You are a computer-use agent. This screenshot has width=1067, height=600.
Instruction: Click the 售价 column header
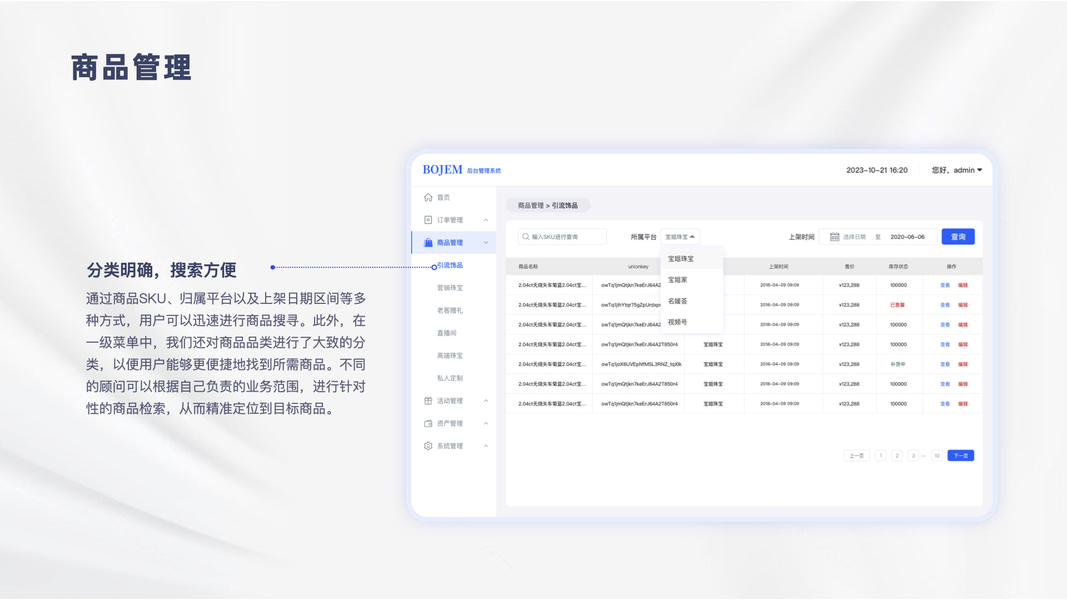(x=849, y=267)
